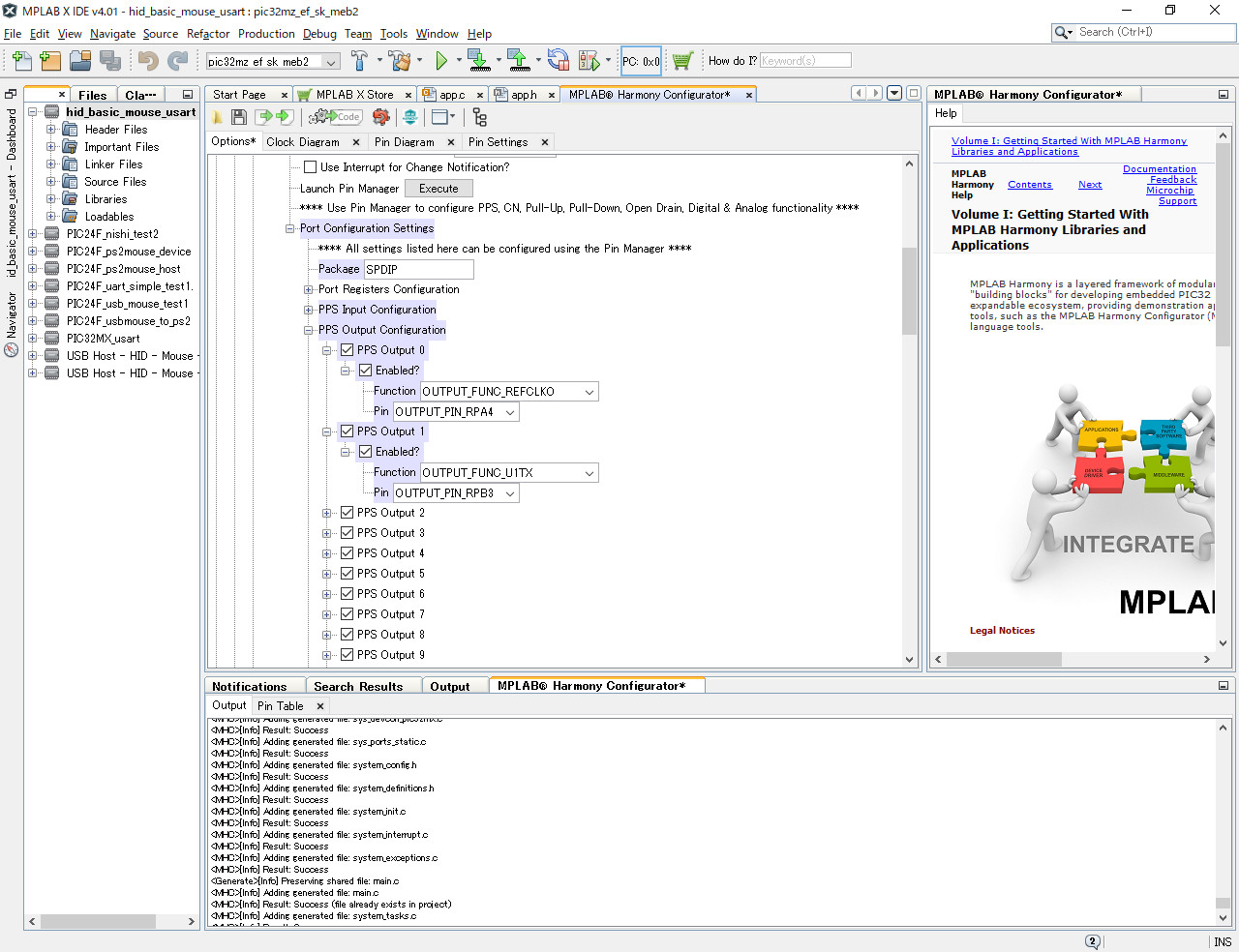Click the Harmony window layout icon
1239x952 pixels.
pyautogui.click(x=439, y=117)
